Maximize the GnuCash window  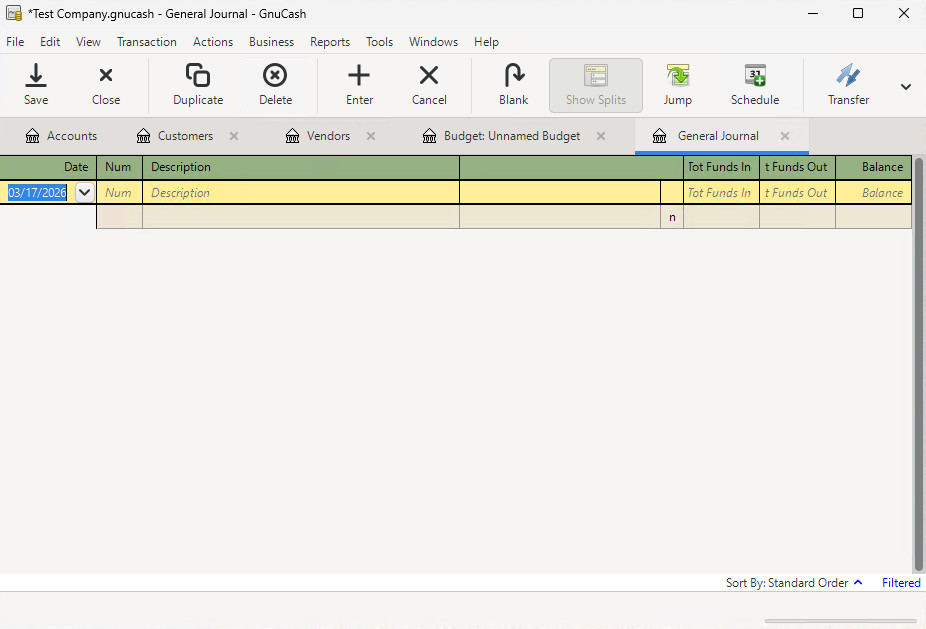(858, 13)
